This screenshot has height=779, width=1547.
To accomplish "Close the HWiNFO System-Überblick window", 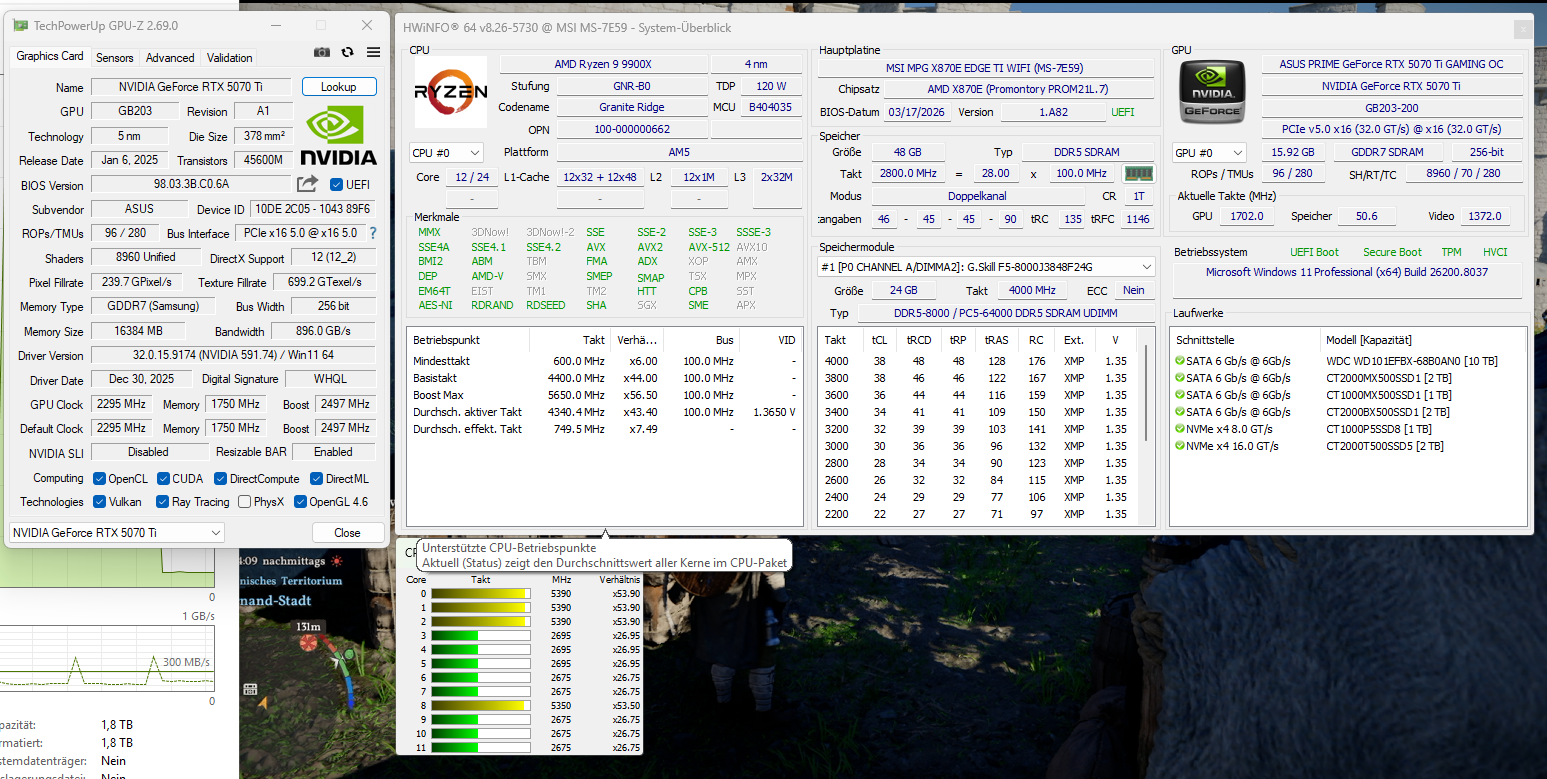I will (1521, 30).
